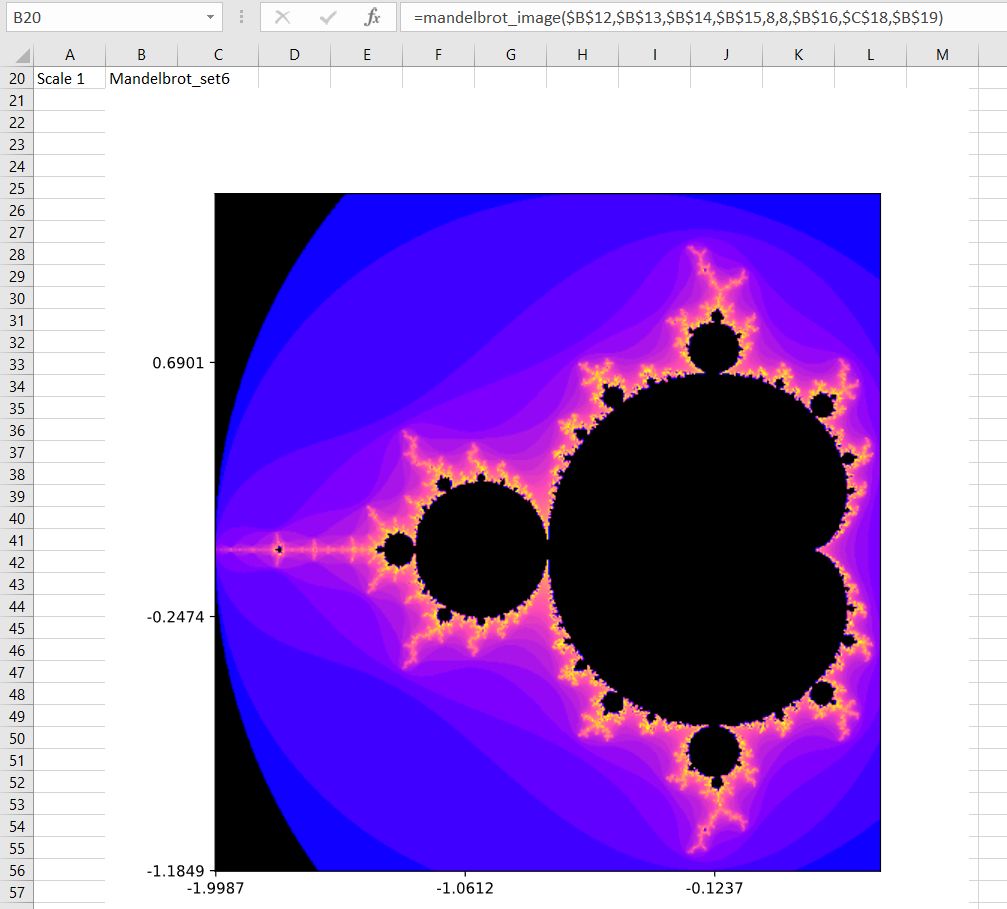The height and width of the screenshot is (909, 1007).
Task: Click the name box resize dots handle
Action: point(241,17)
